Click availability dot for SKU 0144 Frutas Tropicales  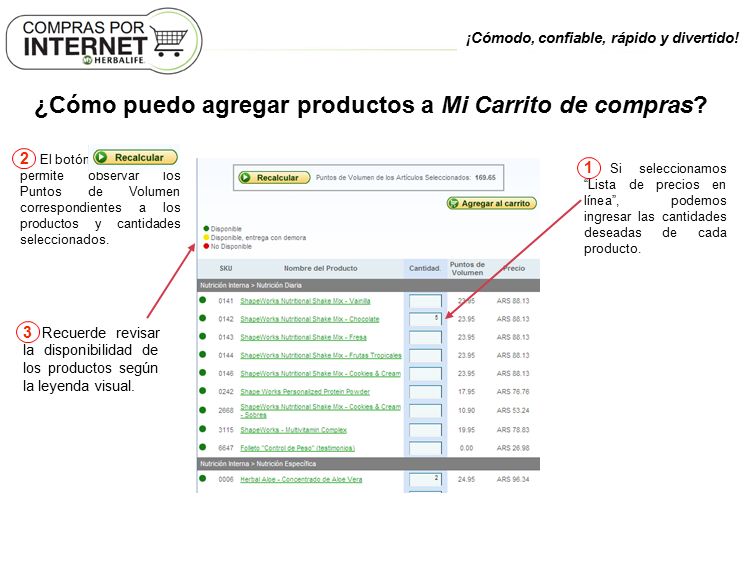coord(203,354)
